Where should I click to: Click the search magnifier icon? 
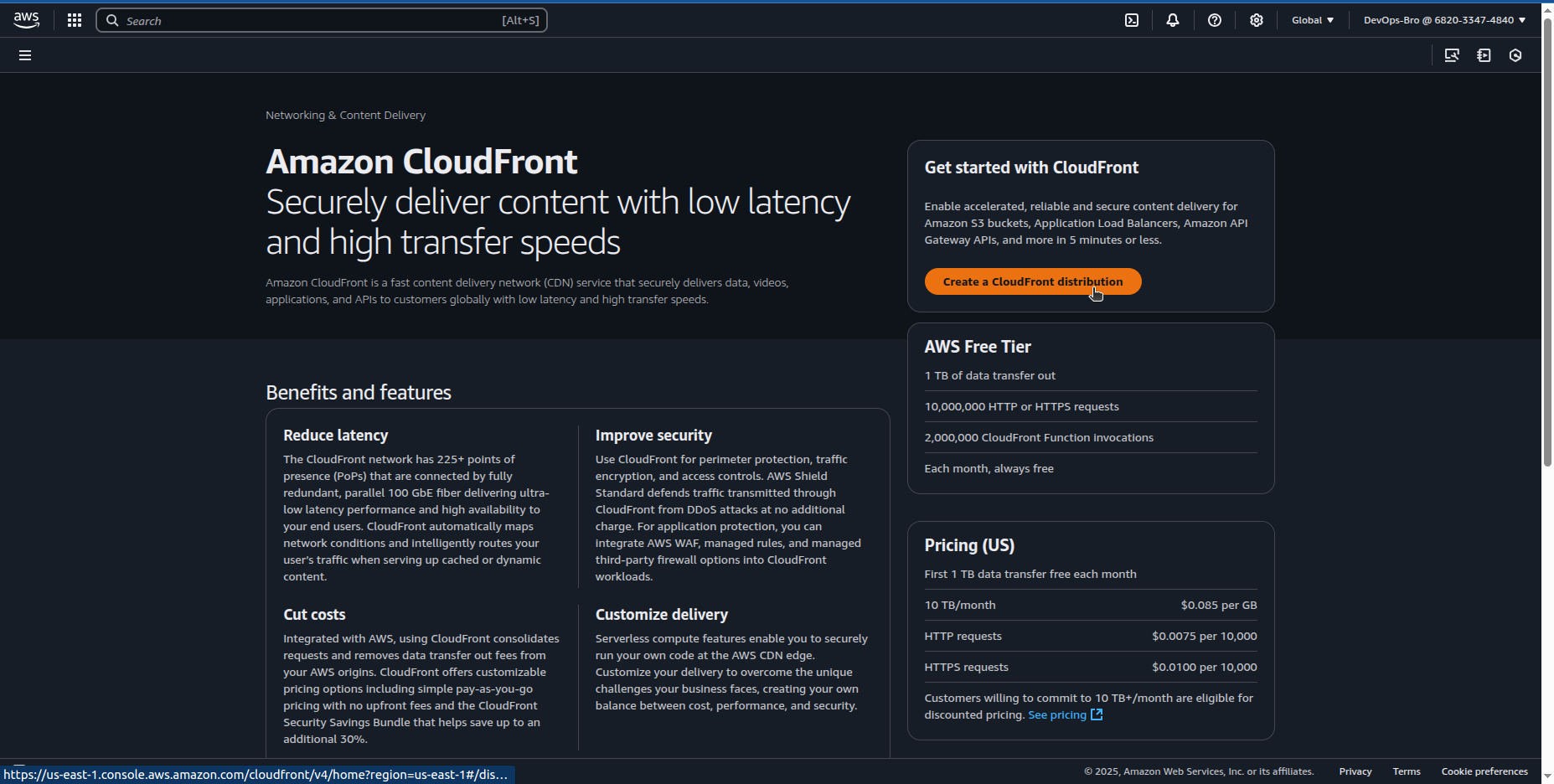(112, 20)
